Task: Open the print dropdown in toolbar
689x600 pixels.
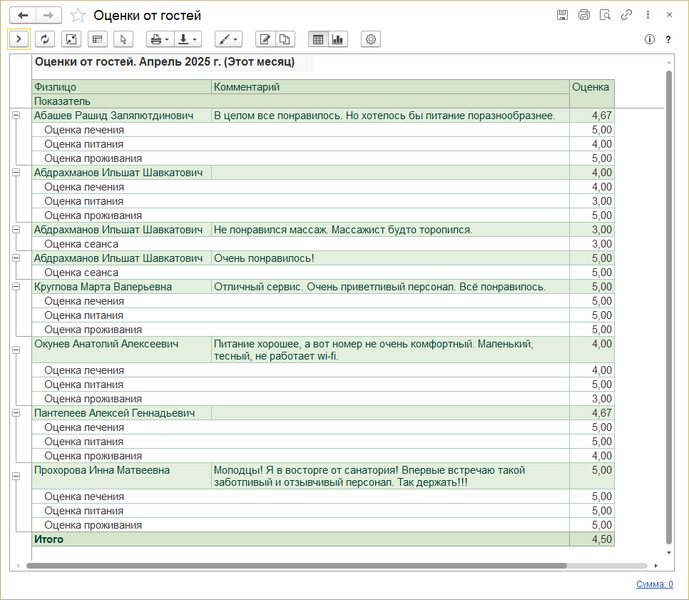Action: pos(159,39)
